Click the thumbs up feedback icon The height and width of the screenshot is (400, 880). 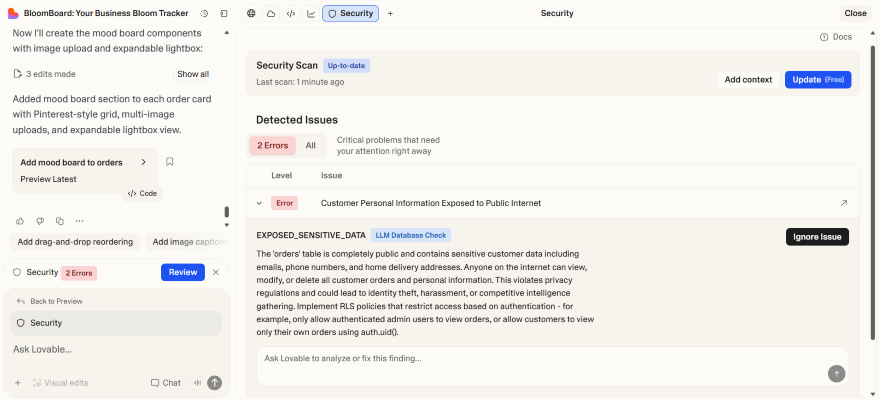point(20,221)
